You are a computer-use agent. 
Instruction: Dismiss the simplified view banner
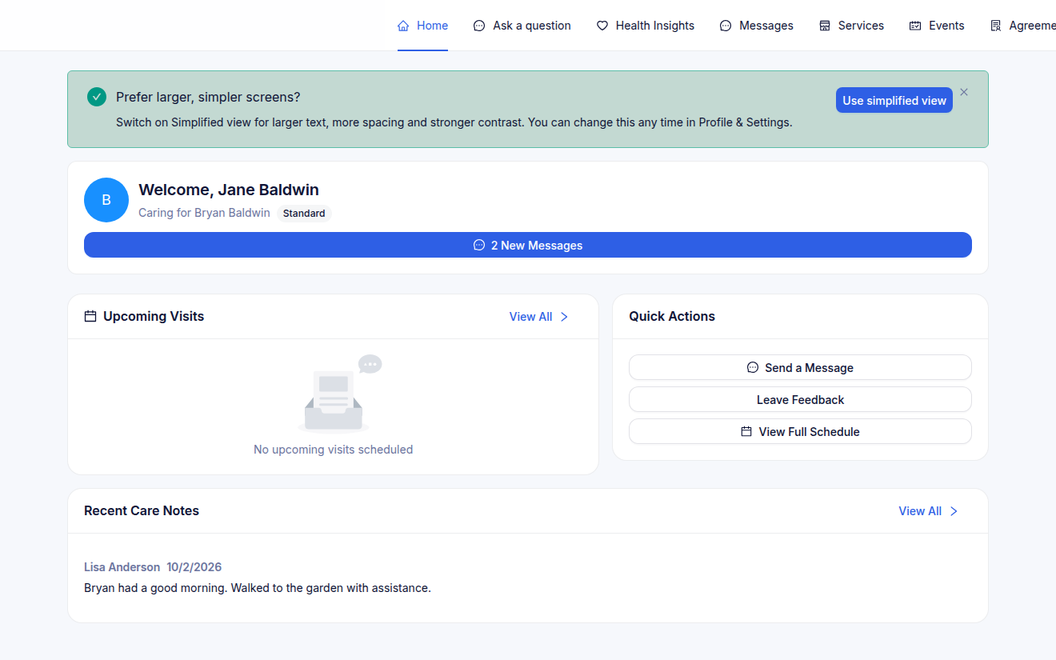coord(964,92)
